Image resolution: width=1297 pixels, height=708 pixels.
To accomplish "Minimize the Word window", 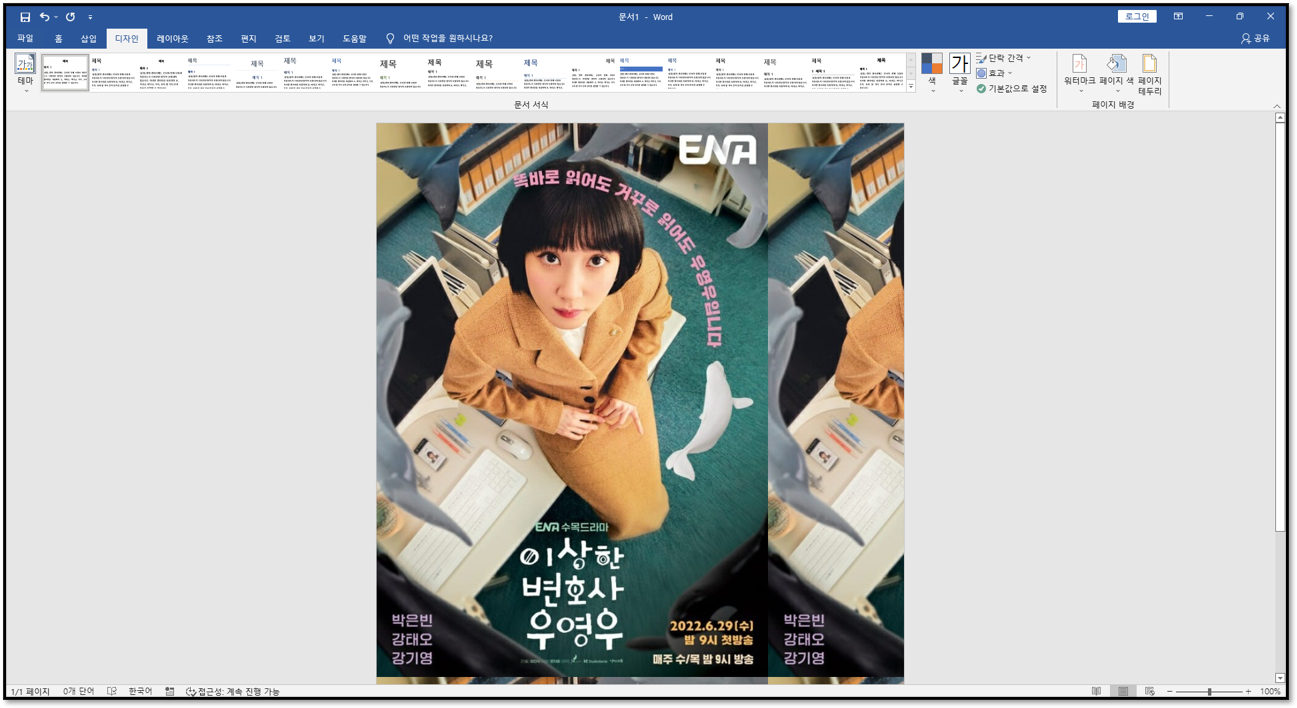I will [1209, 17].
